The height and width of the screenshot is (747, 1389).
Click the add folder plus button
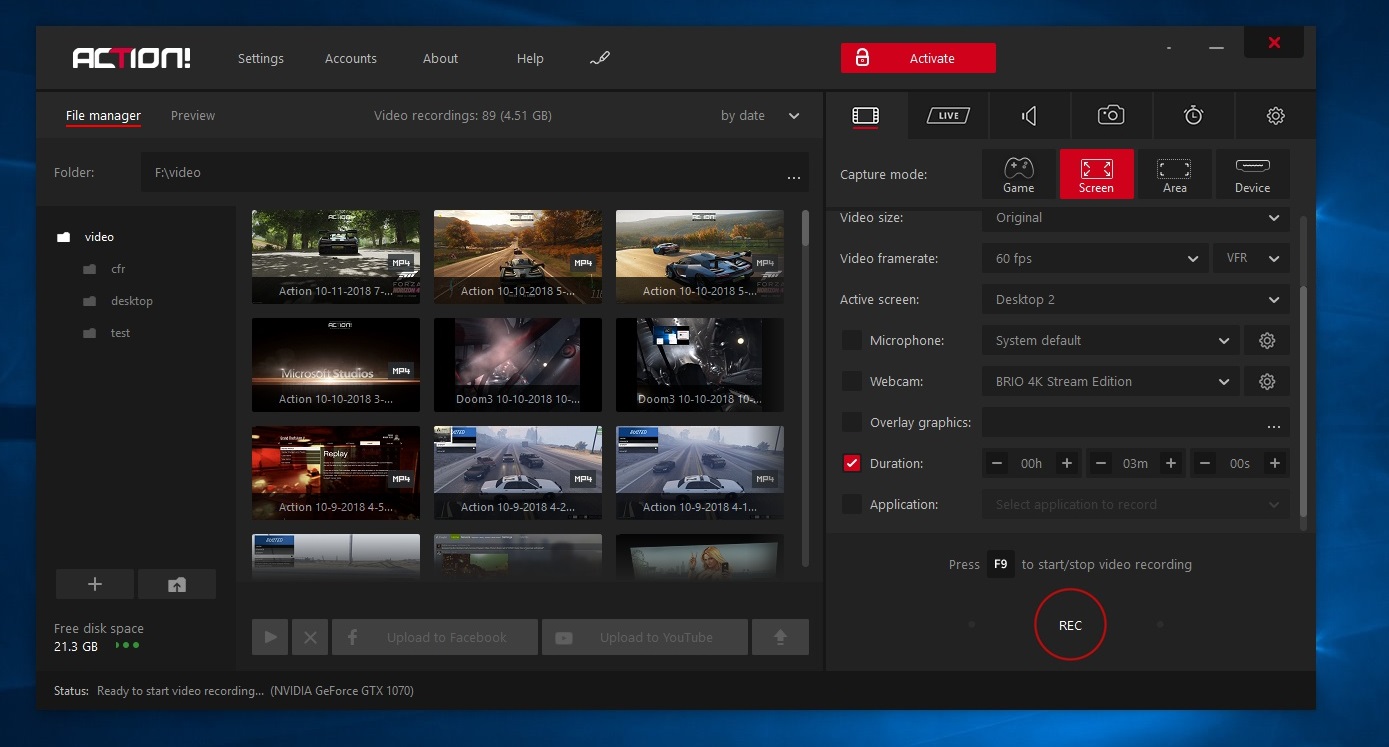click(x=95, y=584)
